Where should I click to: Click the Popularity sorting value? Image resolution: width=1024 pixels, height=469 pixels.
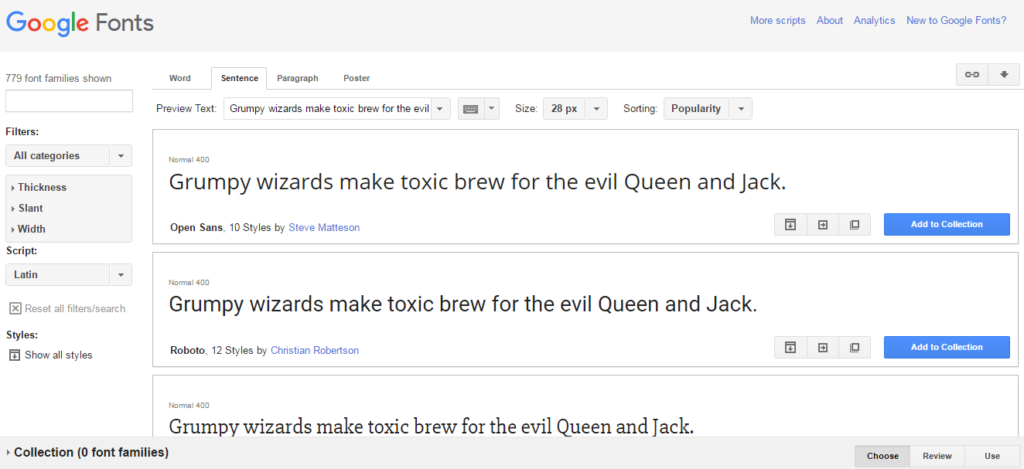pyautogui.click(x=696, y=109)
